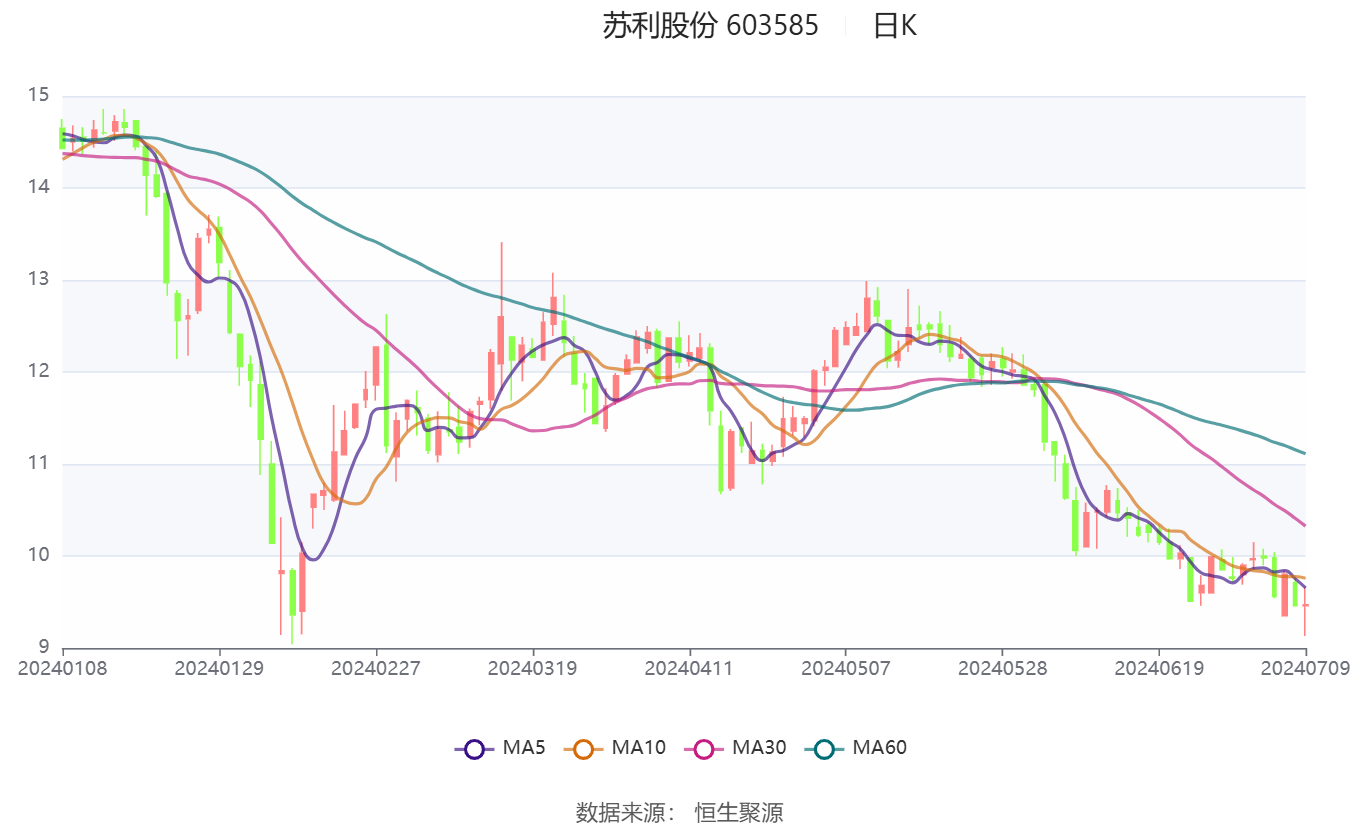
Task: Hide the MA30 moving average line
Action: click(705, 748)
